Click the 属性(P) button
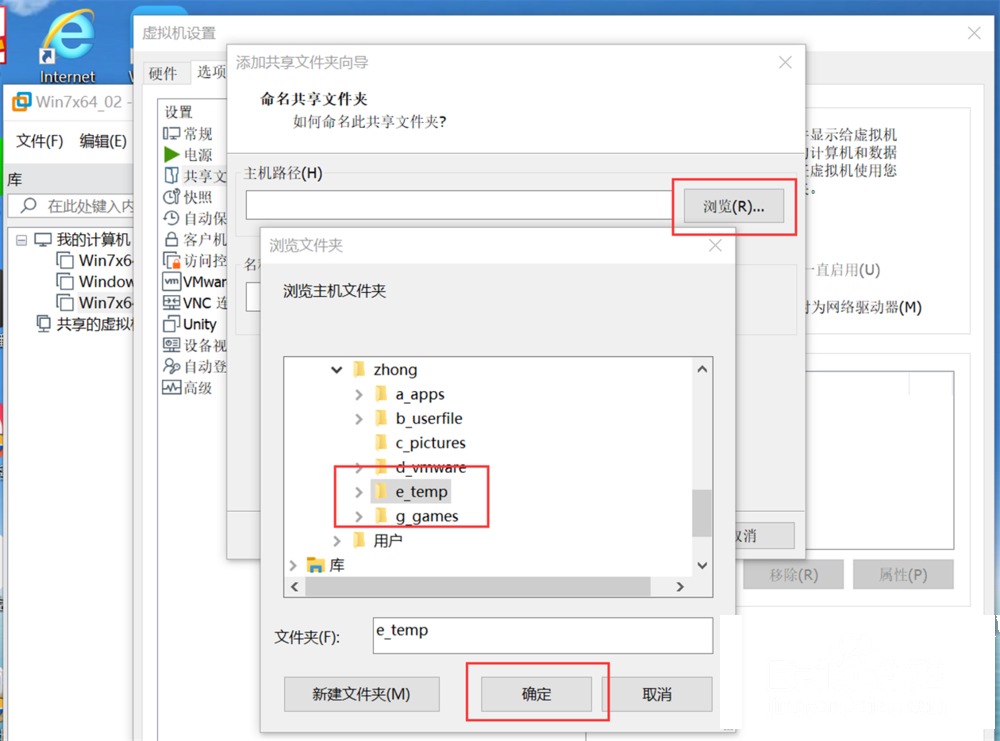Viewport: 1000px width, 741px height. point(903,575)
